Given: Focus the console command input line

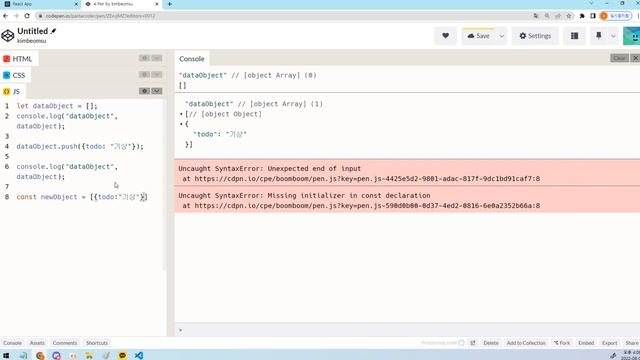Looking at the screenshot, I should [407, 330].
